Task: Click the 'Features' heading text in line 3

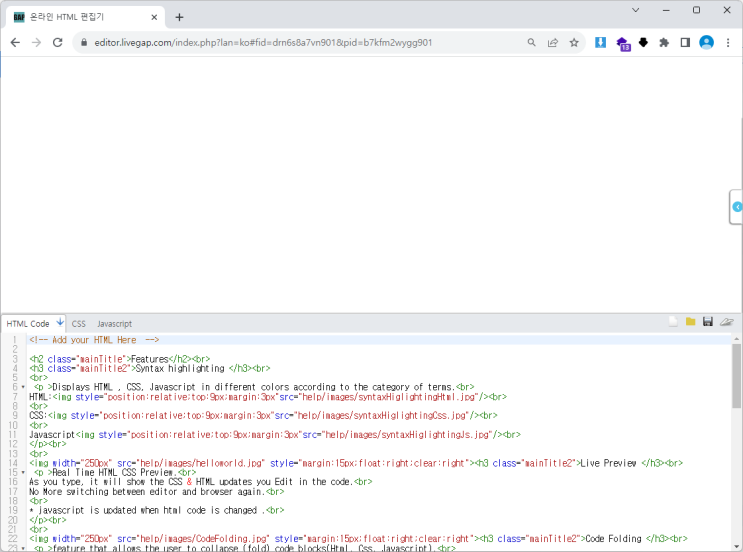Action: click(150, 359)
